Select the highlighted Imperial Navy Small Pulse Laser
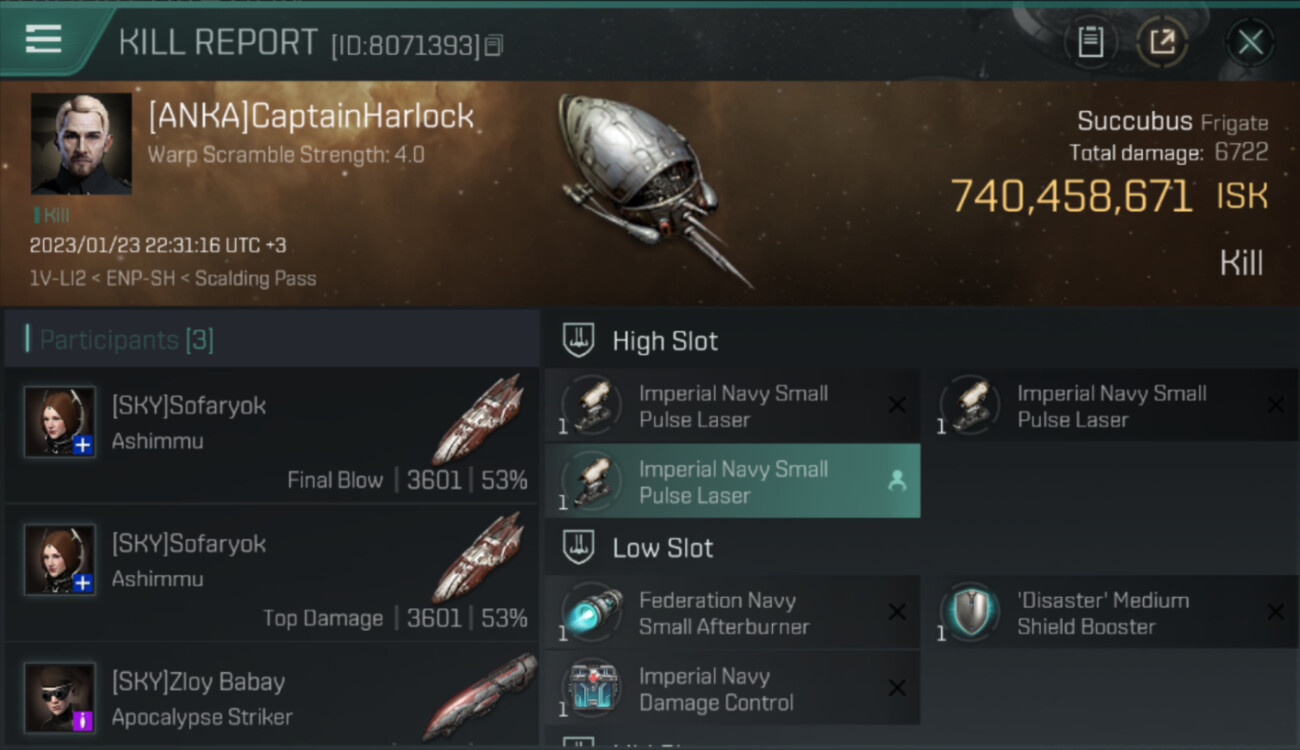This screenshot has height=750, width=1300. tap(732, 482)
